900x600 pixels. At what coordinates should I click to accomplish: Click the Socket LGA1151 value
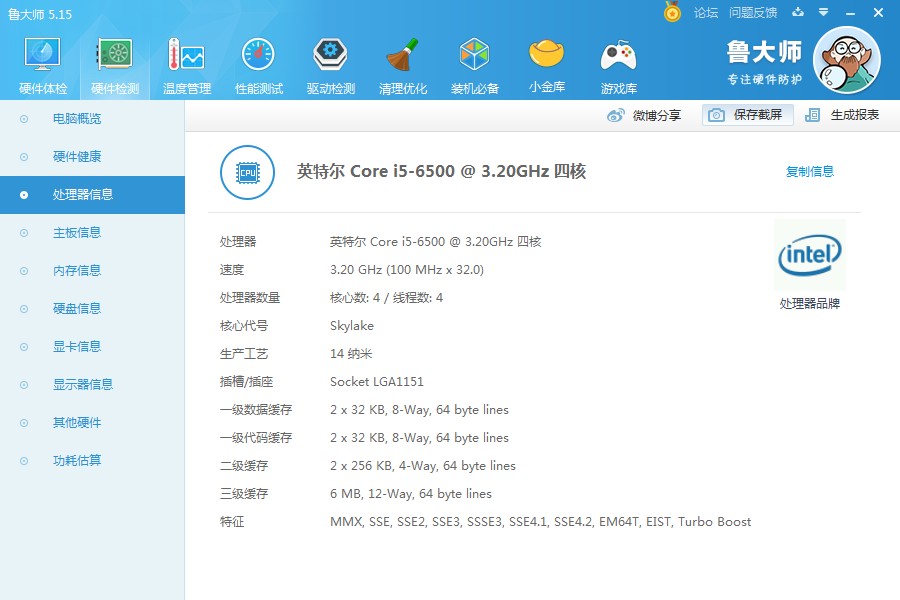(x=377, y=382)
